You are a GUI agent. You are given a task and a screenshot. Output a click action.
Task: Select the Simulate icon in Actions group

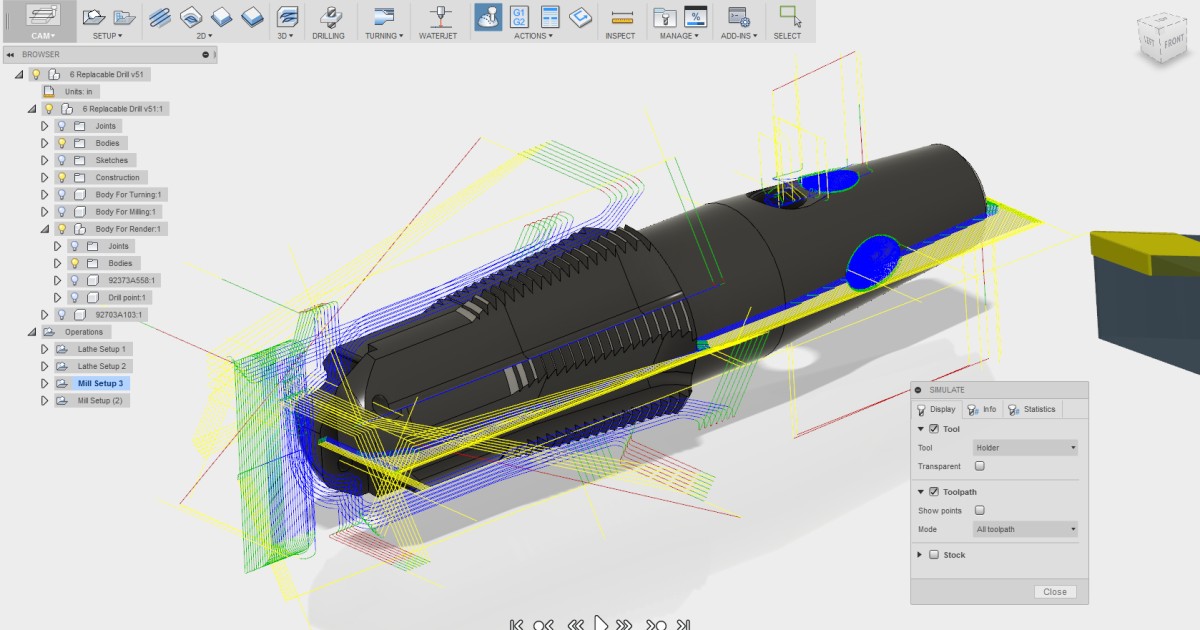pos(487,15)
